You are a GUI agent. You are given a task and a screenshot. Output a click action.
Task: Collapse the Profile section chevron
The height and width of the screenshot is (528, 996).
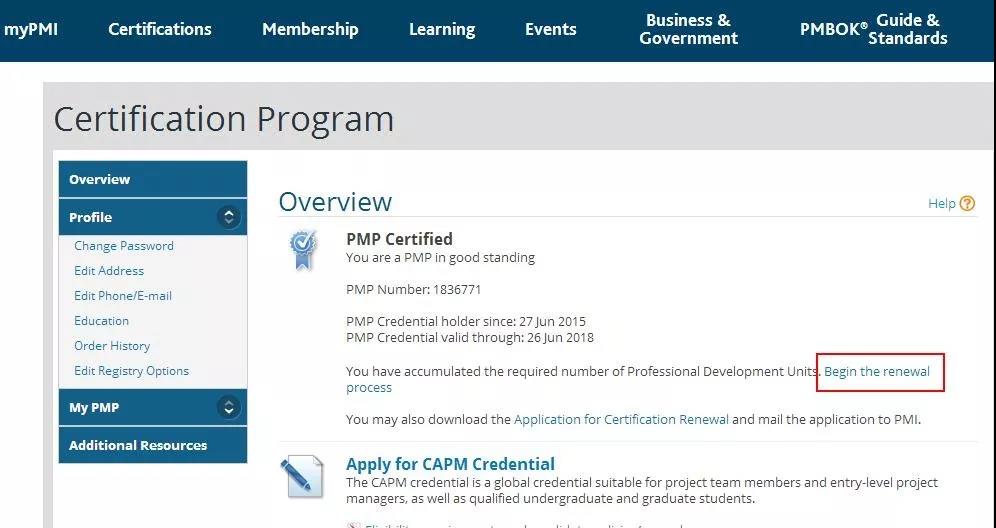229,217
